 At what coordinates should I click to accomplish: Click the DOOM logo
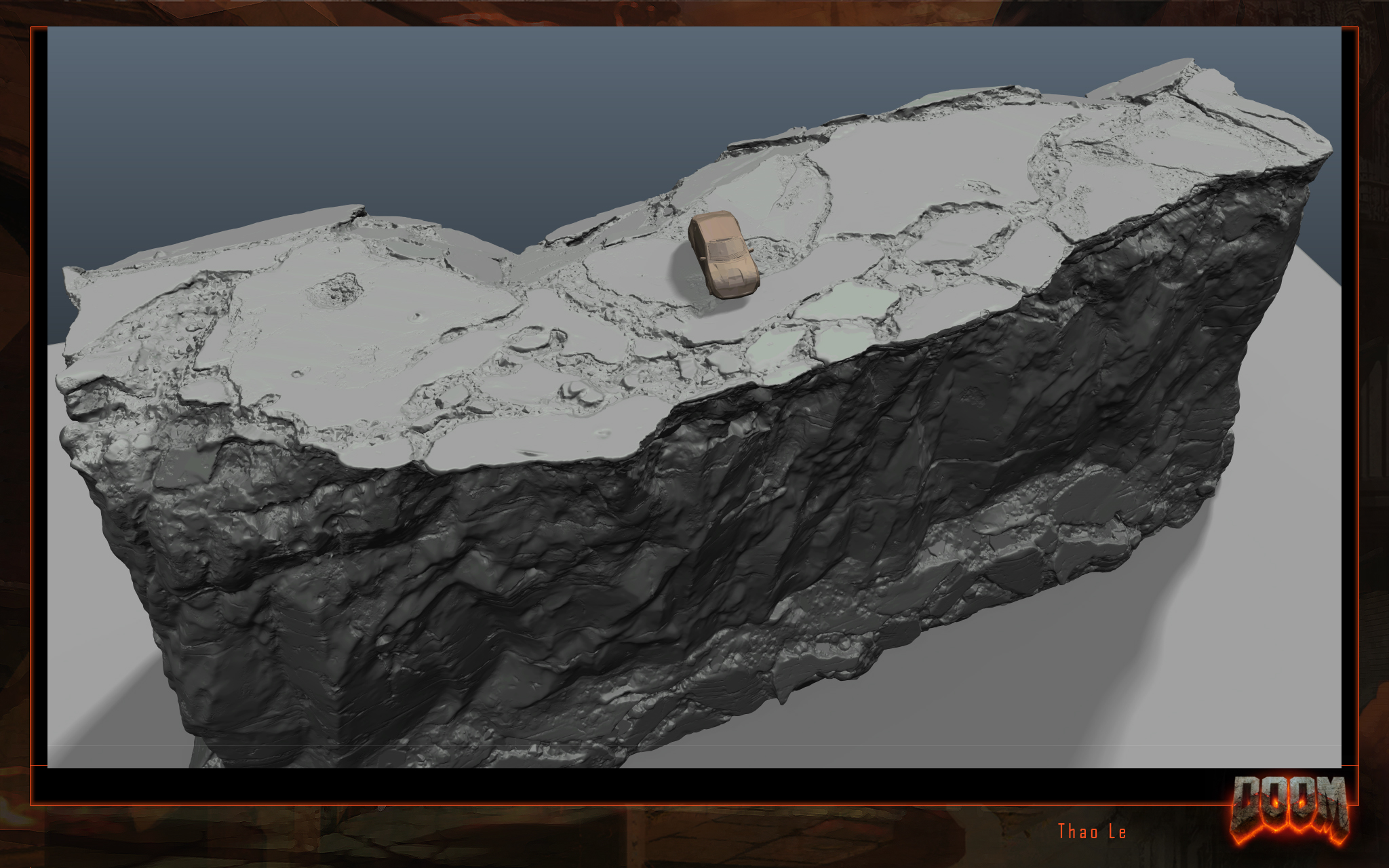[1290, 810]
